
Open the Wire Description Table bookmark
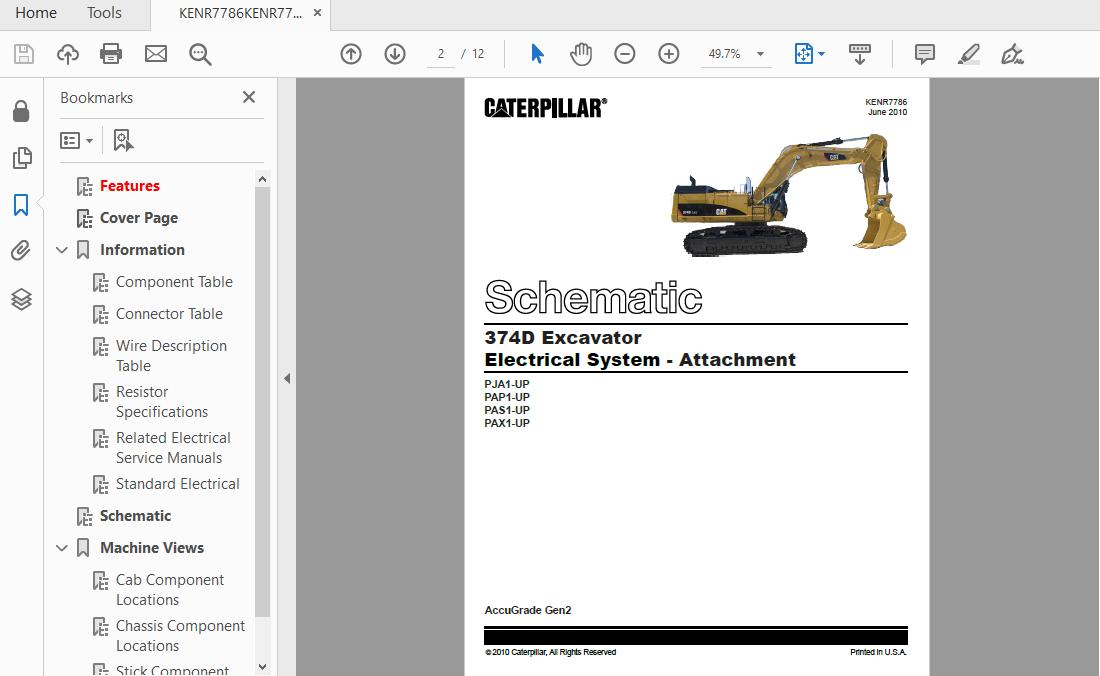(171, 356)
